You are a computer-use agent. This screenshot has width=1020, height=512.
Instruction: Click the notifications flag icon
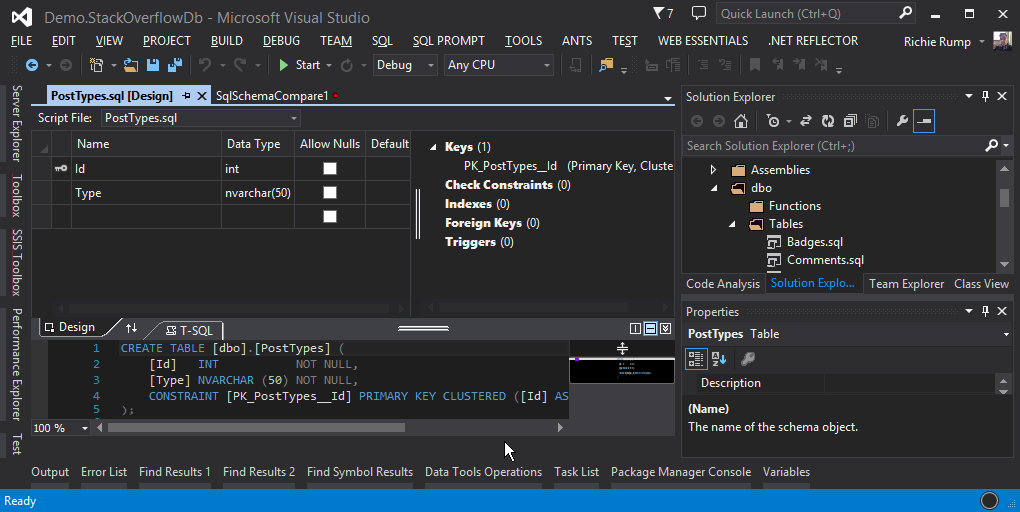pos(659,12)
